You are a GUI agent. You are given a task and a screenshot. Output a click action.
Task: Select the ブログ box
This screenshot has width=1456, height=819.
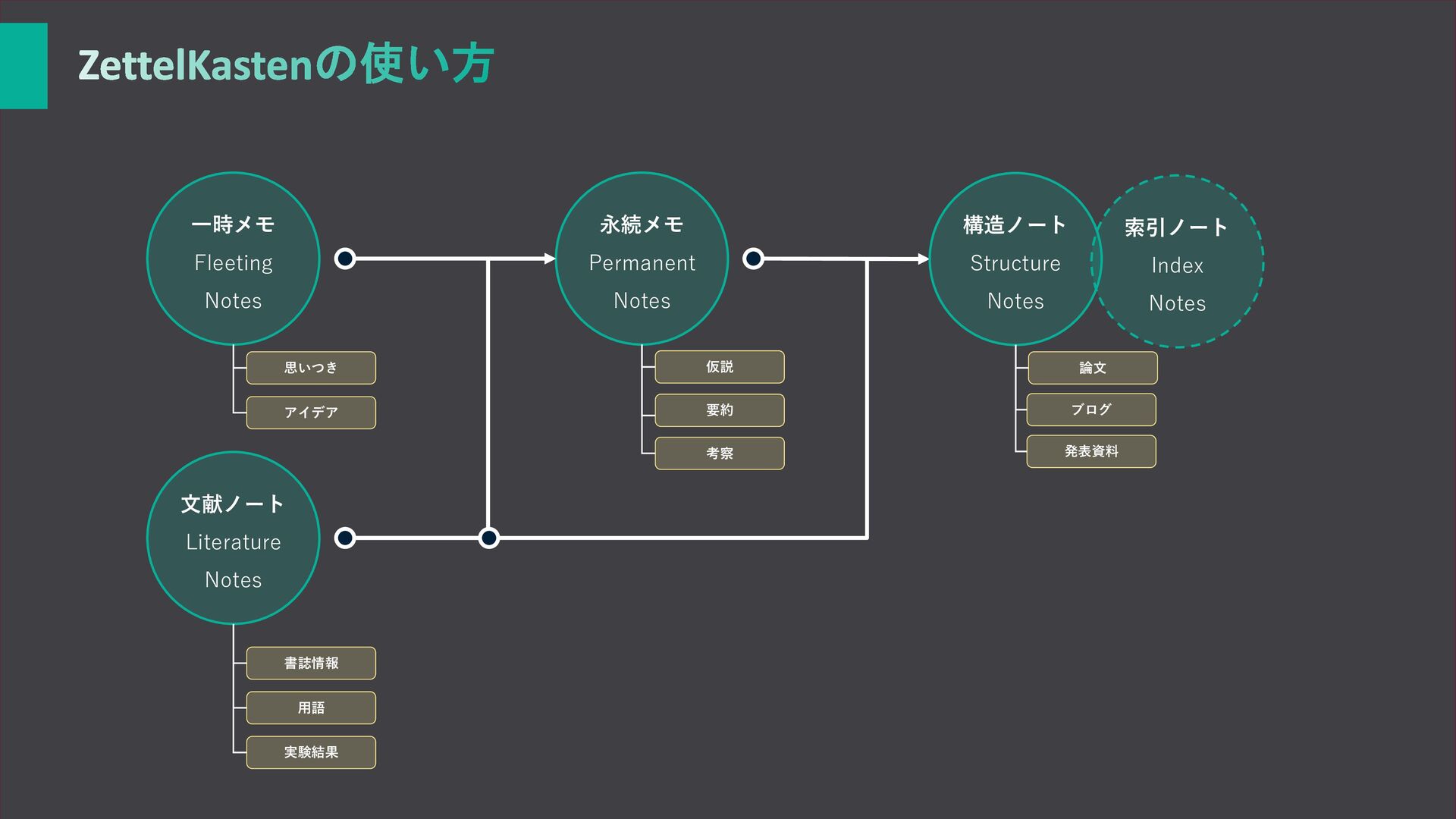tap(1091, 409)
